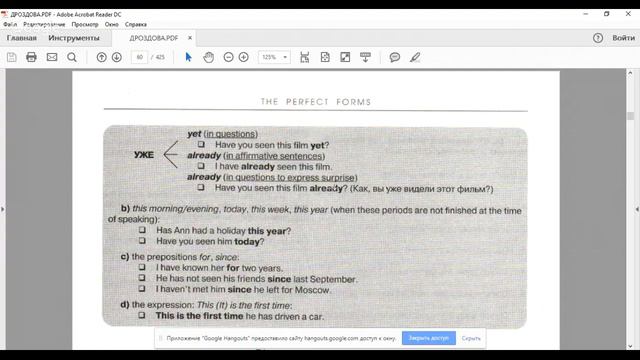Screen dimensions: 640x360
Task: Click 'I have known her for two years.'
Action: pos(219,268)
